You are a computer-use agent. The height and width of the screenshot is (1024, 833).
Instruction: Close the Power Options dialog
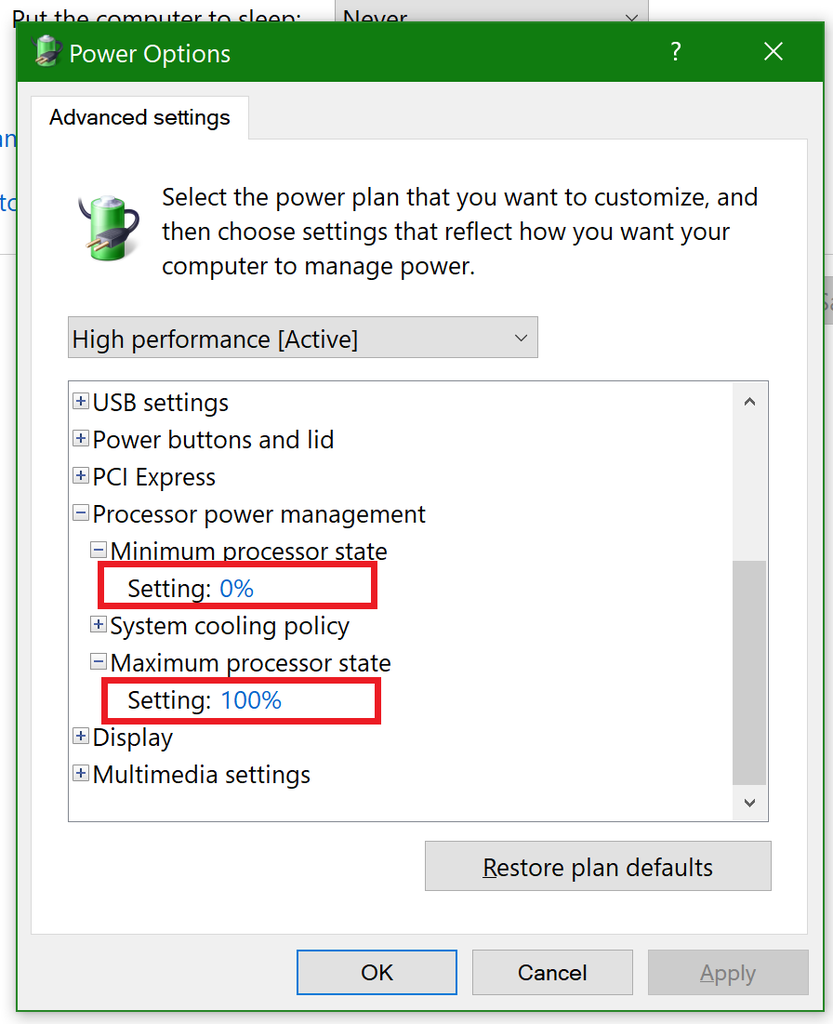[773, 52]
